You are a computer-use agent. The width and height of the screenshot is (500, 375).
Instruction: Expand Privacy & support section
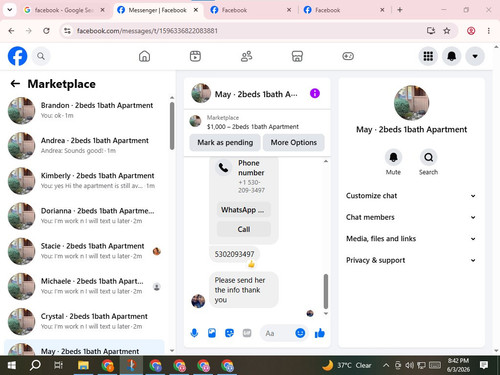pos(411,260)
